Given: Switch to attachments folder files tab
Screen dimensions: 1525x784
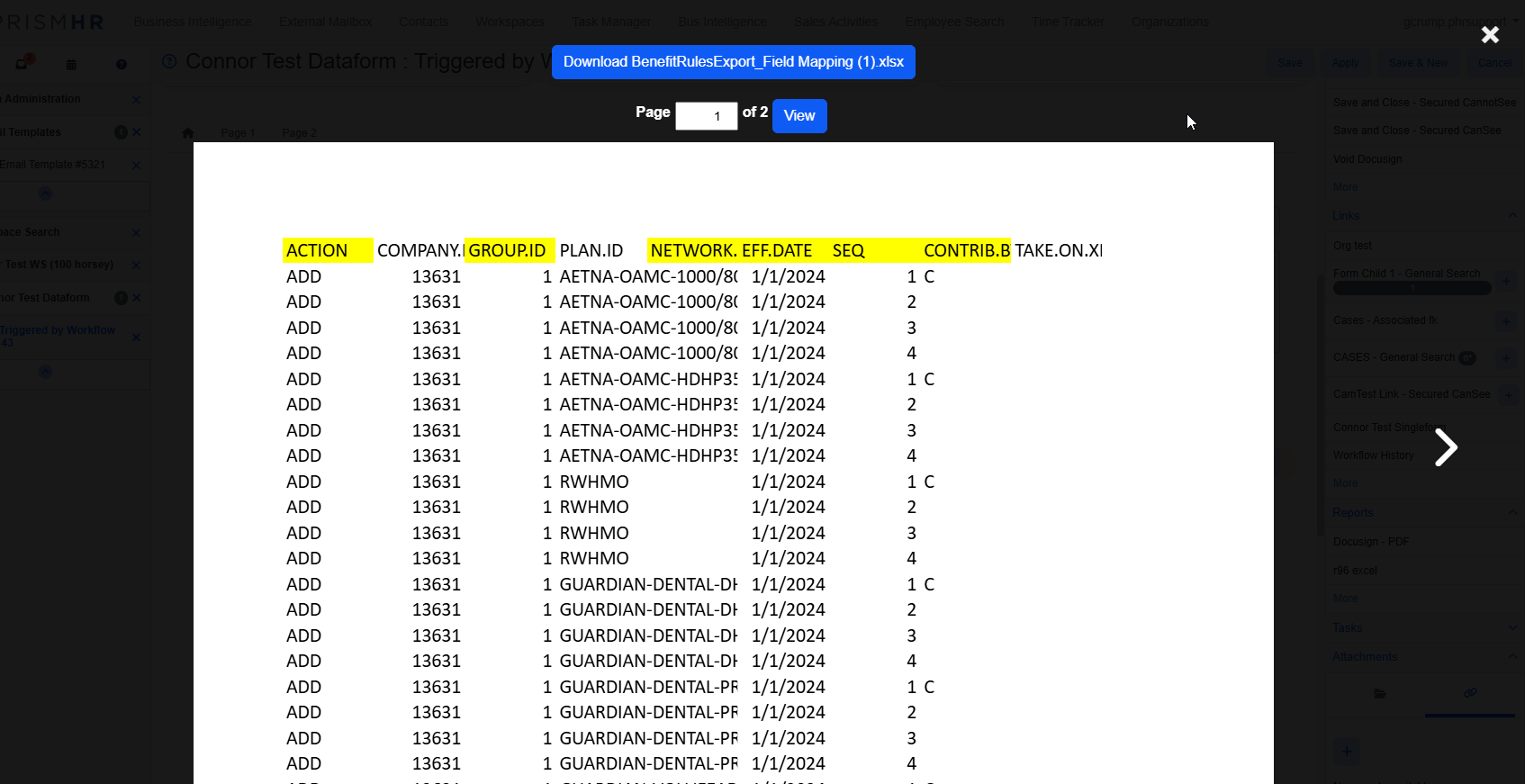Looking at the screenshot, I should [x=1379, y=693].
